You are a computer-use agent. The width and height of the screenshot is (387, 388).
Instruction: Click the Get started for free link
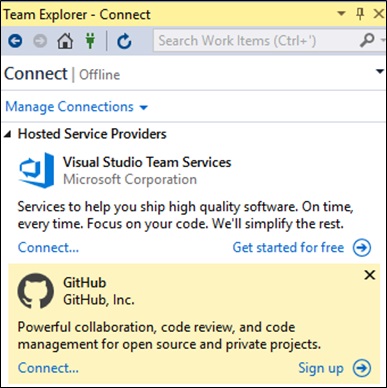pos(288,248)
